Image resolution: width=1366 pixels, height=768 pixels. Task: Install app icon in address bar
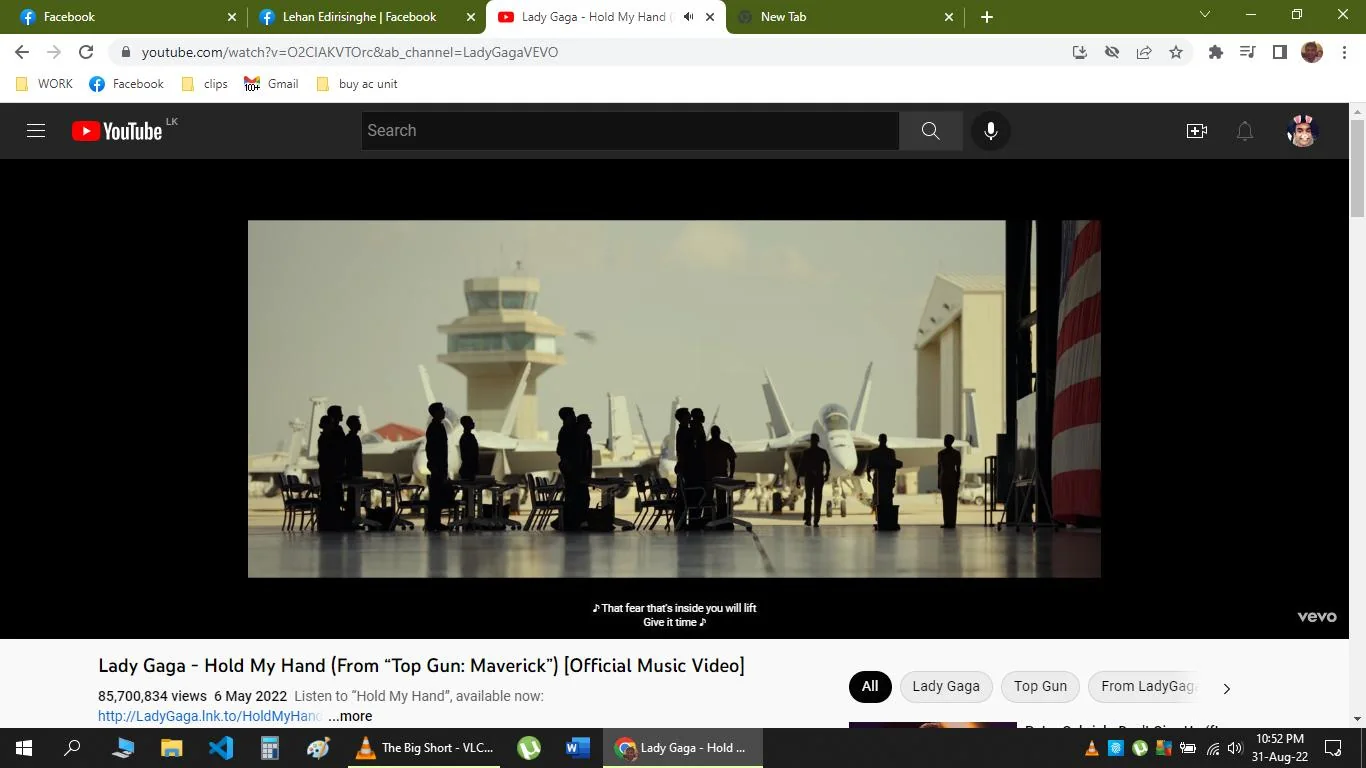[1080, 52]
